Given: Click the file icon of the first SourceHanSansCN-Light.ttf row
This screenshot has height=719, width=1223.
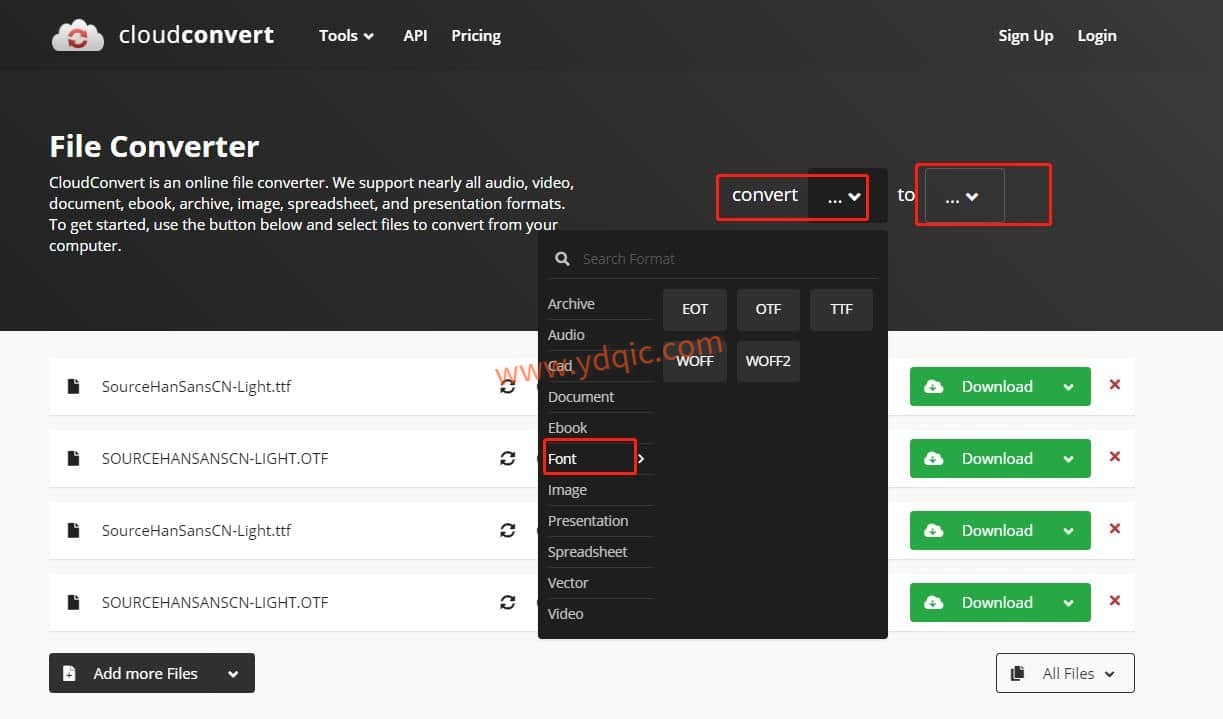Looking at the screenshot, I should click(73, 387).
